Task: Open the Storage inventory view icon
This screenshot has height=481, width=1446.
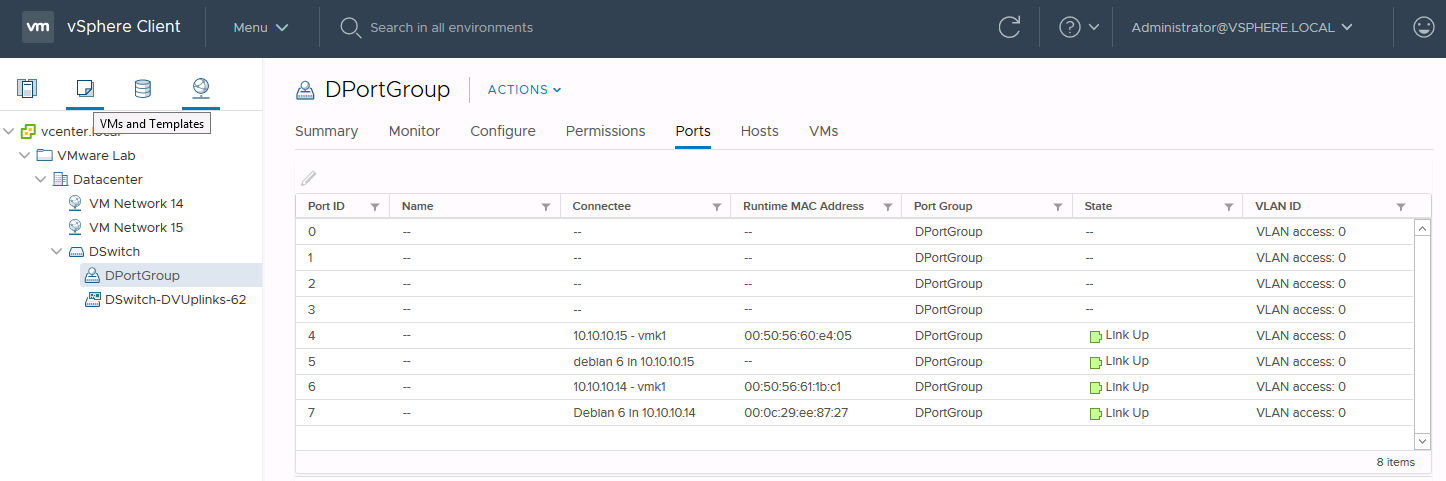Action: click(x=143, y=88)
